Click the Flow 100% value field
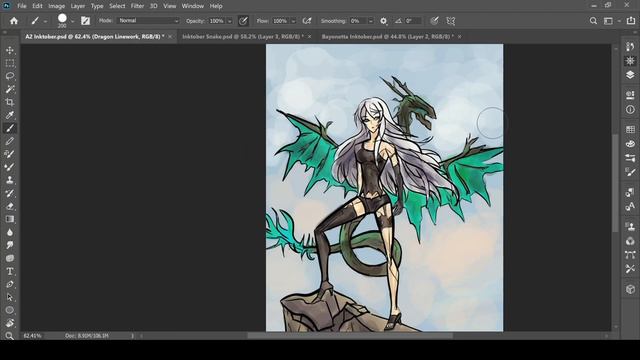Image resolution: width=640 pixels, height=360 pixels. pos(280,21)
